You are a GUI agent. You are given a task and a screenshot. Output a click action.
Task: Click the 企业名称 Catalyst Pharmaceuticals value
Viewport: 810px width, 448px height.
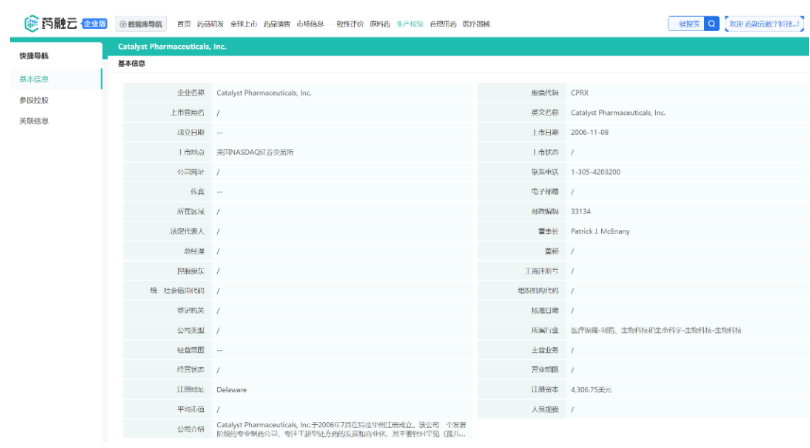pyautogui.click(x=263, y=93)
